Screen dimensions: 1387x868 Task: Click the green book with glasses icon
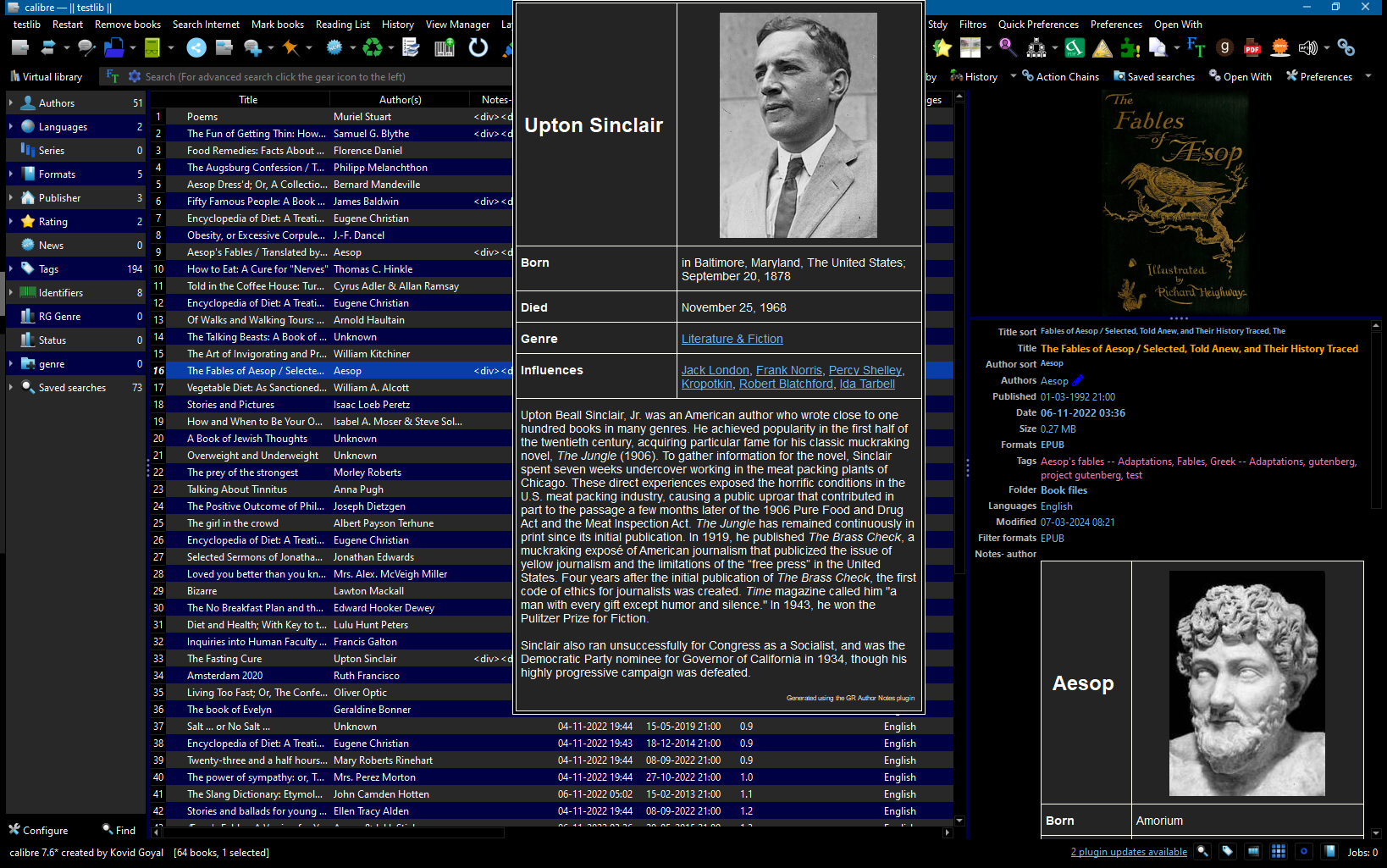(x=152, y=48)
